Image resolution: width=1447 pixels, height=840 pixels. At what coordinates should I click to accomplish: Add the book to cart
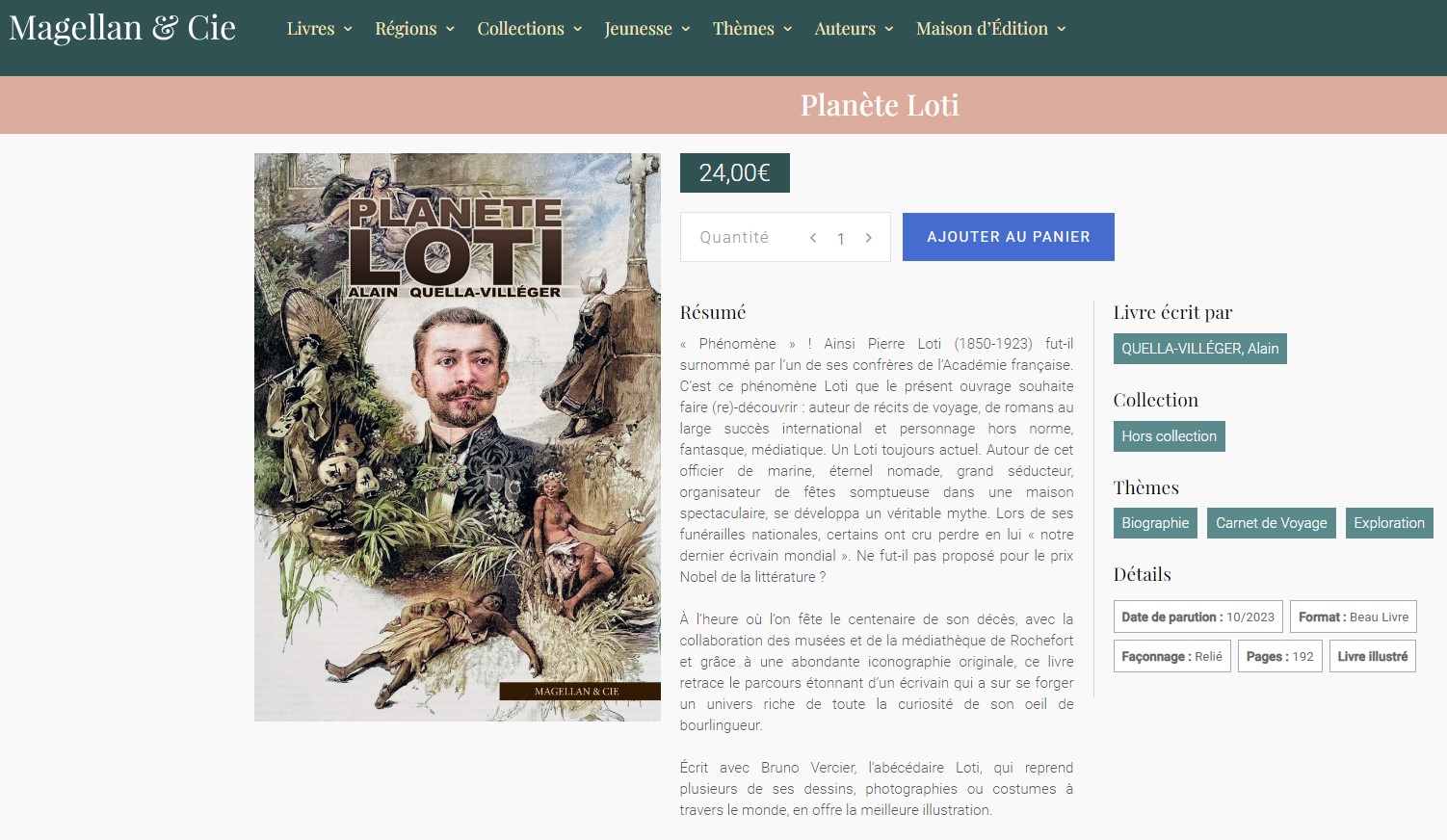pos(1008,237)
